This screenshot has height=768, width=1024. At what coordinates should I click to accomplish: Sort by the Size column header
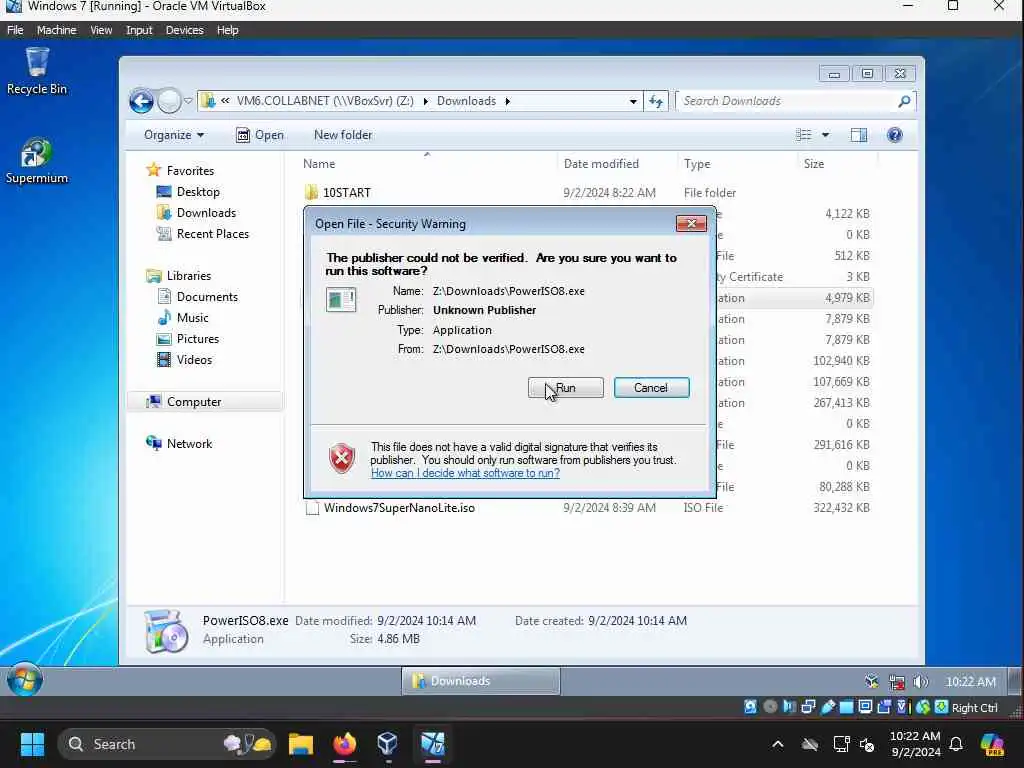click(x=814, y=164)
